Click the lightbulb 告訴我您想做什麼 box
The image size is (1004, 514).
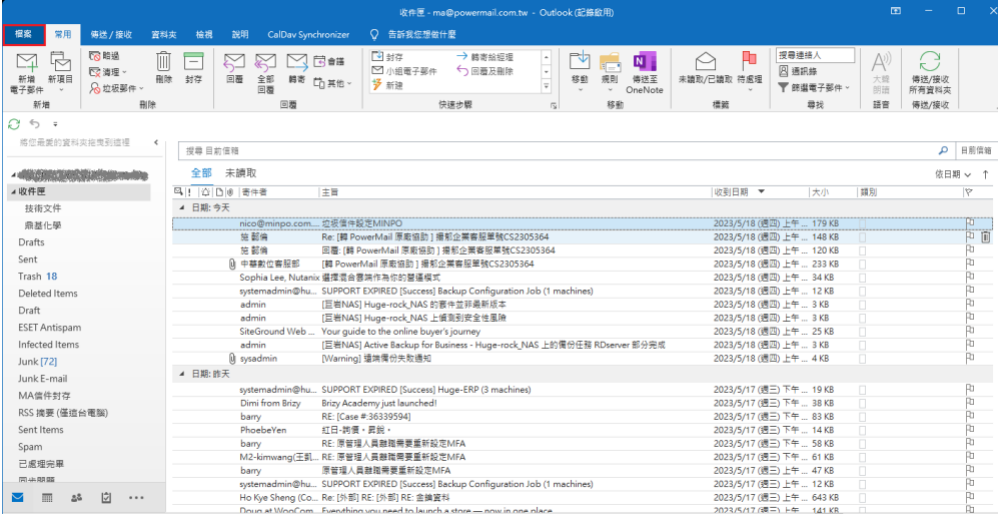point(415,35)
